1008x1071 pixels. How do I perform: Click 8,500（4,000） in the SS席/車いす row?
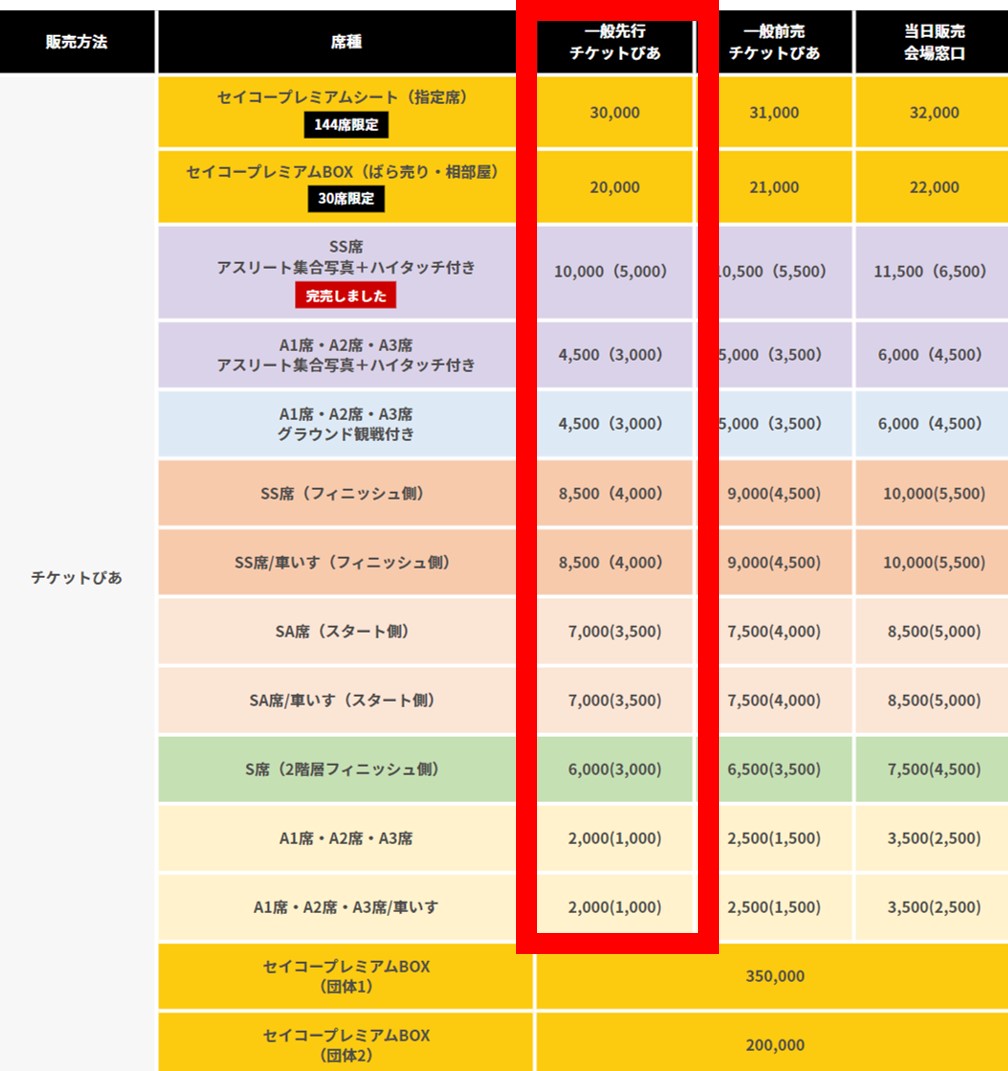pyautogui.click(x=615, y=562)
